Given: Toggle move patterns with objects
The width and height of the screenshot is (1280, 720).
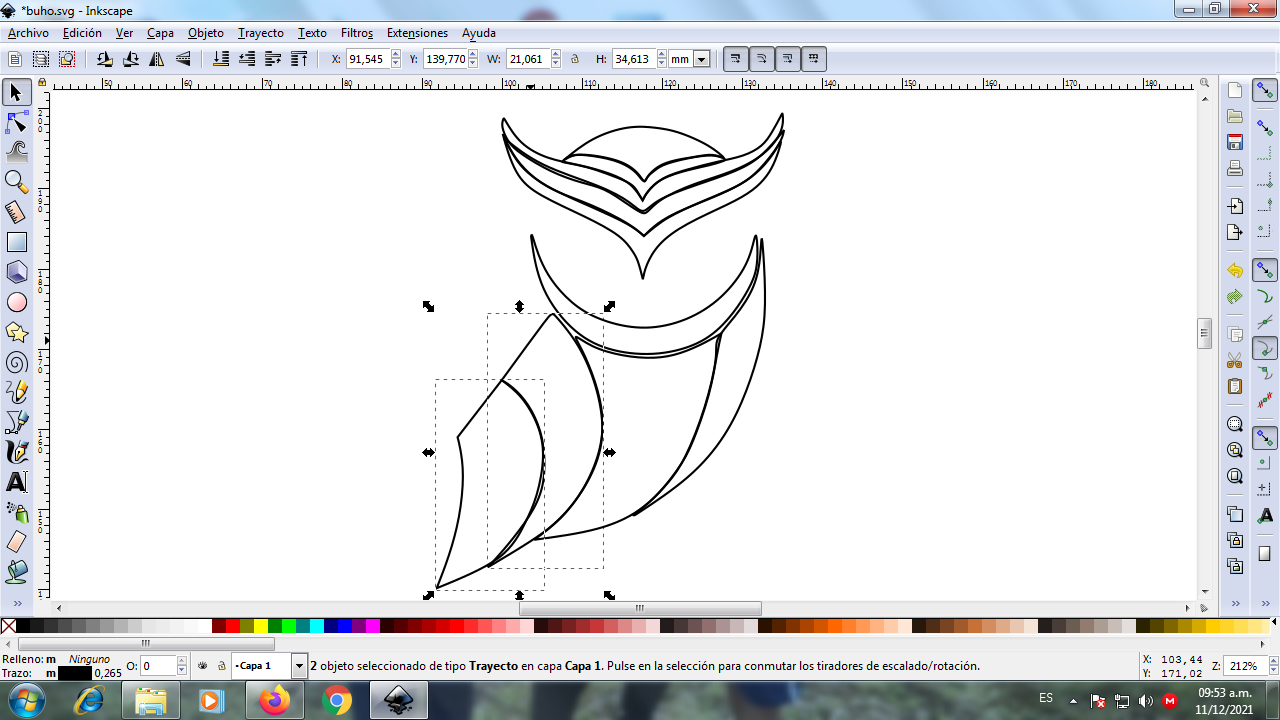Looking at the screenshot, I should click(813, 59).
